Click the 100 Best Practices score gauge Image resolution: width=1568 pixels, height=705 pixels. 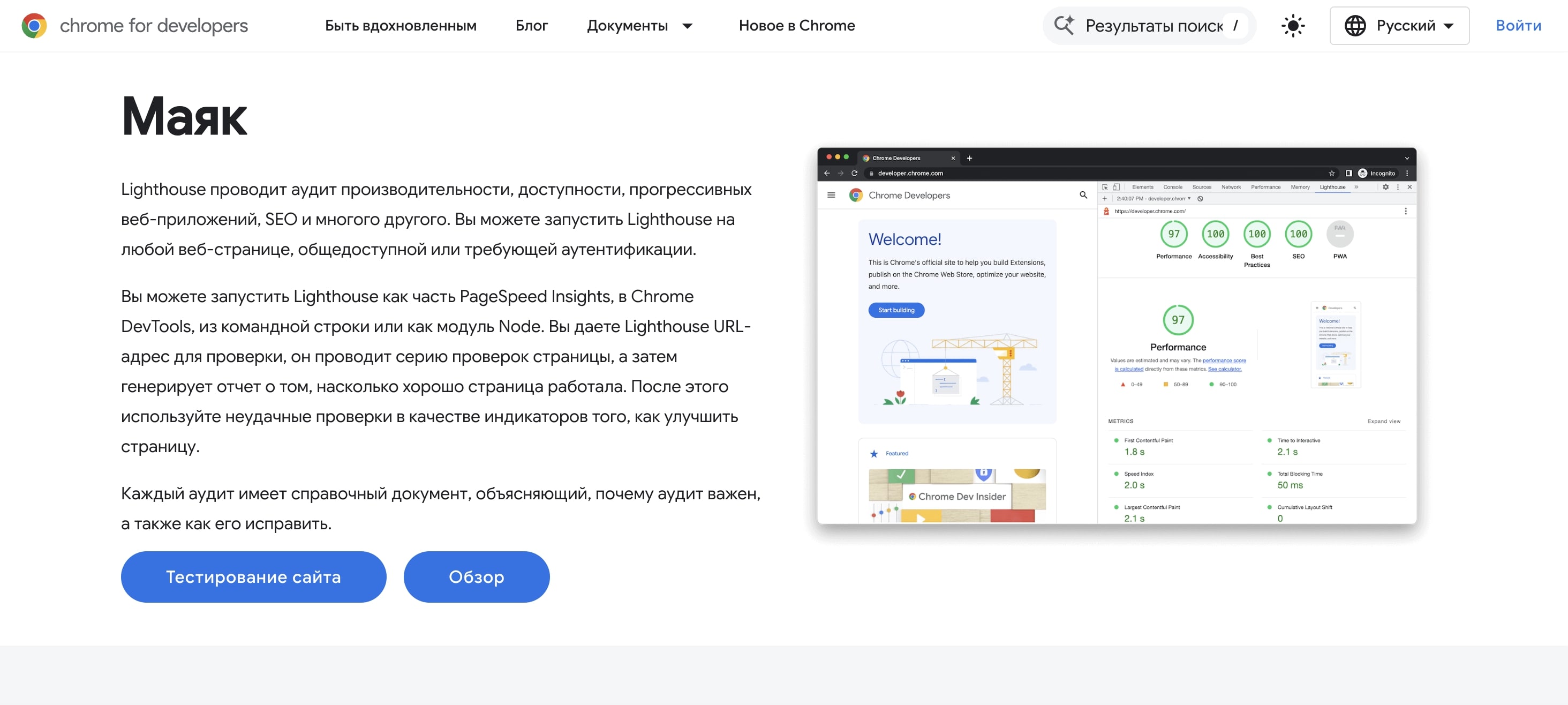pos(1256,234)
